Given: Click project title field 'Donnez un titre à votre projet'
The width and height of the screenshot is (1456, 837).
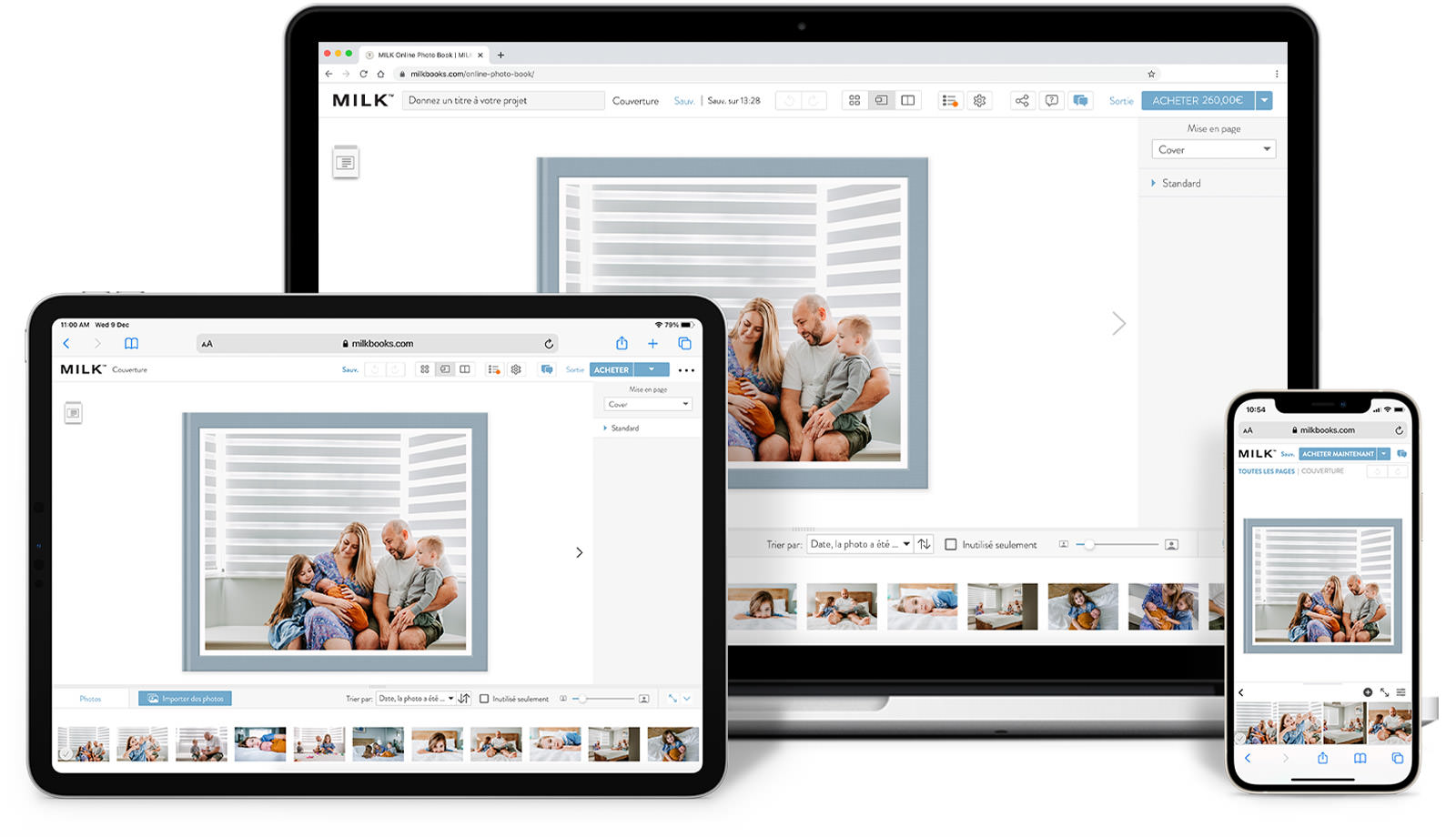Looking at the screenshot, I should pyautogui.click(x=503, y=101).
